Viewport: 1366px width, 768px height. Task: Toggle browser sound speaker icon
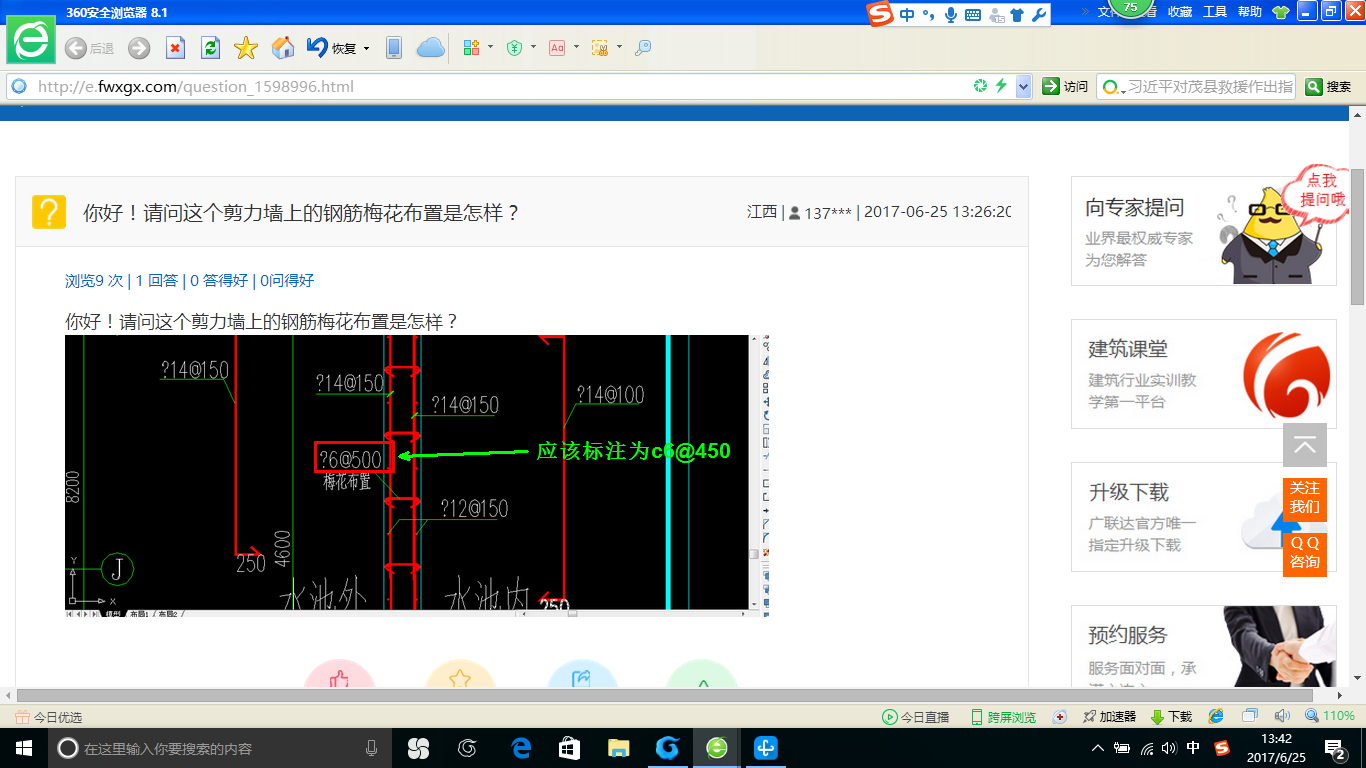(x=1283, y=716)
